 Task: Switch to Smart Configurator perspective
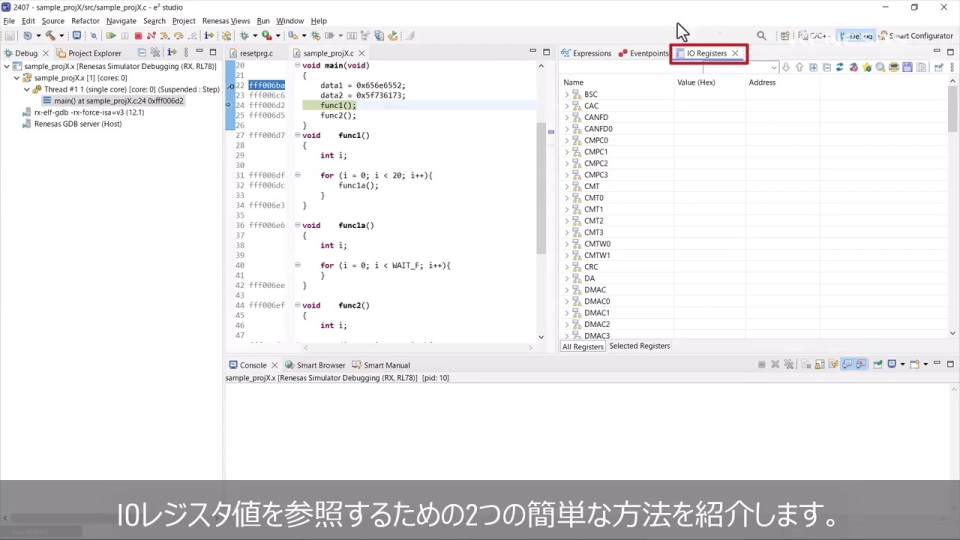coord(915,36)
